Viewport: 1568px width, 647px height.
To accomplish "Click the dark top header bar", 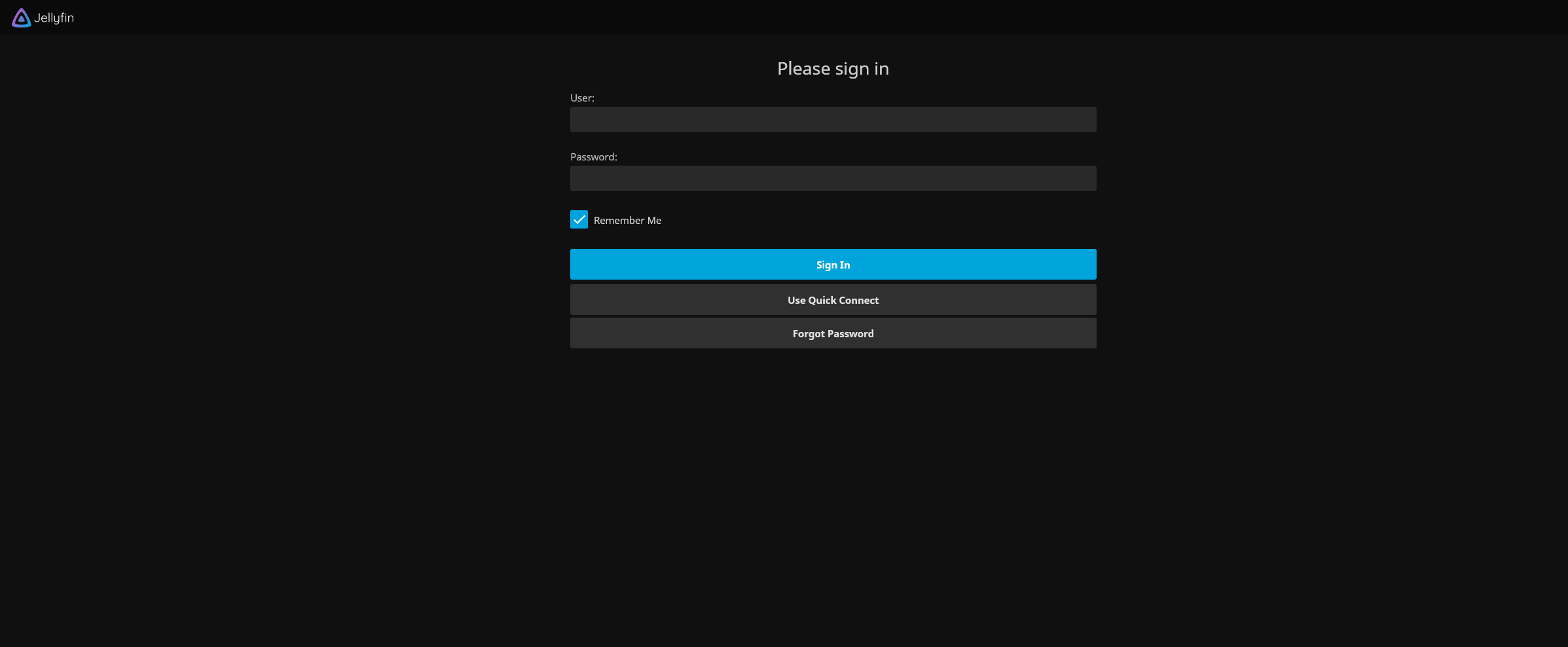I will coord(786,17).
